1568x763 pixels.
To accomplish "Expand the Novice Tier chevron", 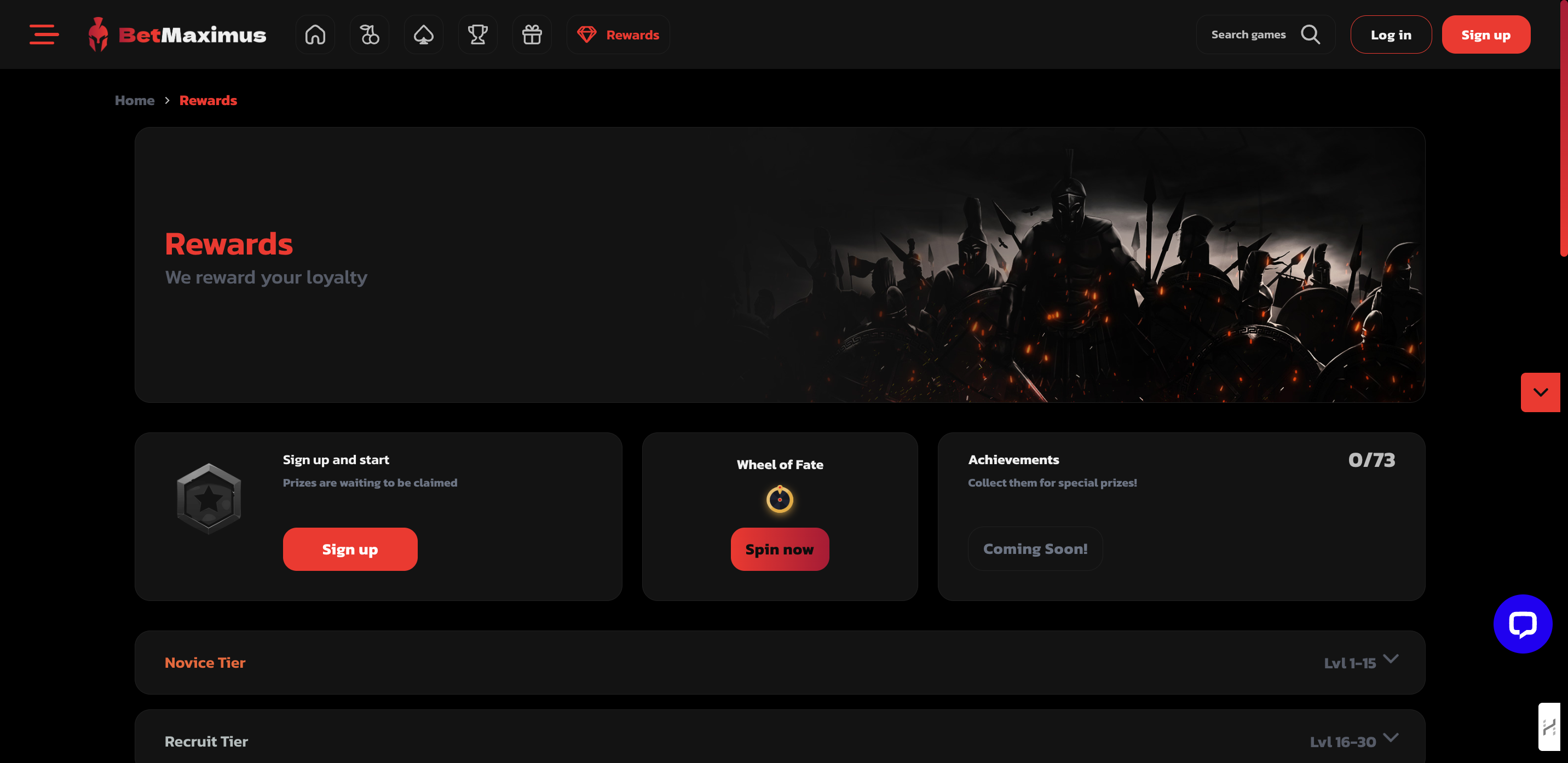I will coord(1391,658).
